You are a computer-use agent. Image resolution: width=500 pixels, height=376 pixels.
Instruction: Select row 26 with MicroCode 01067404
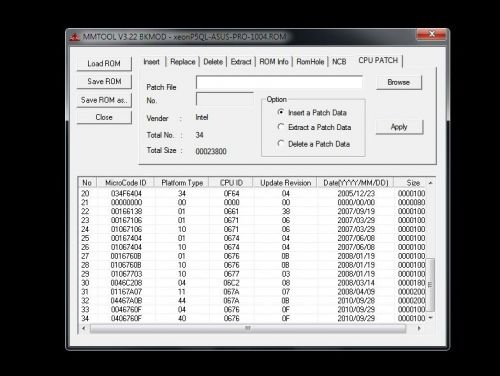click(x=253, y=247)
